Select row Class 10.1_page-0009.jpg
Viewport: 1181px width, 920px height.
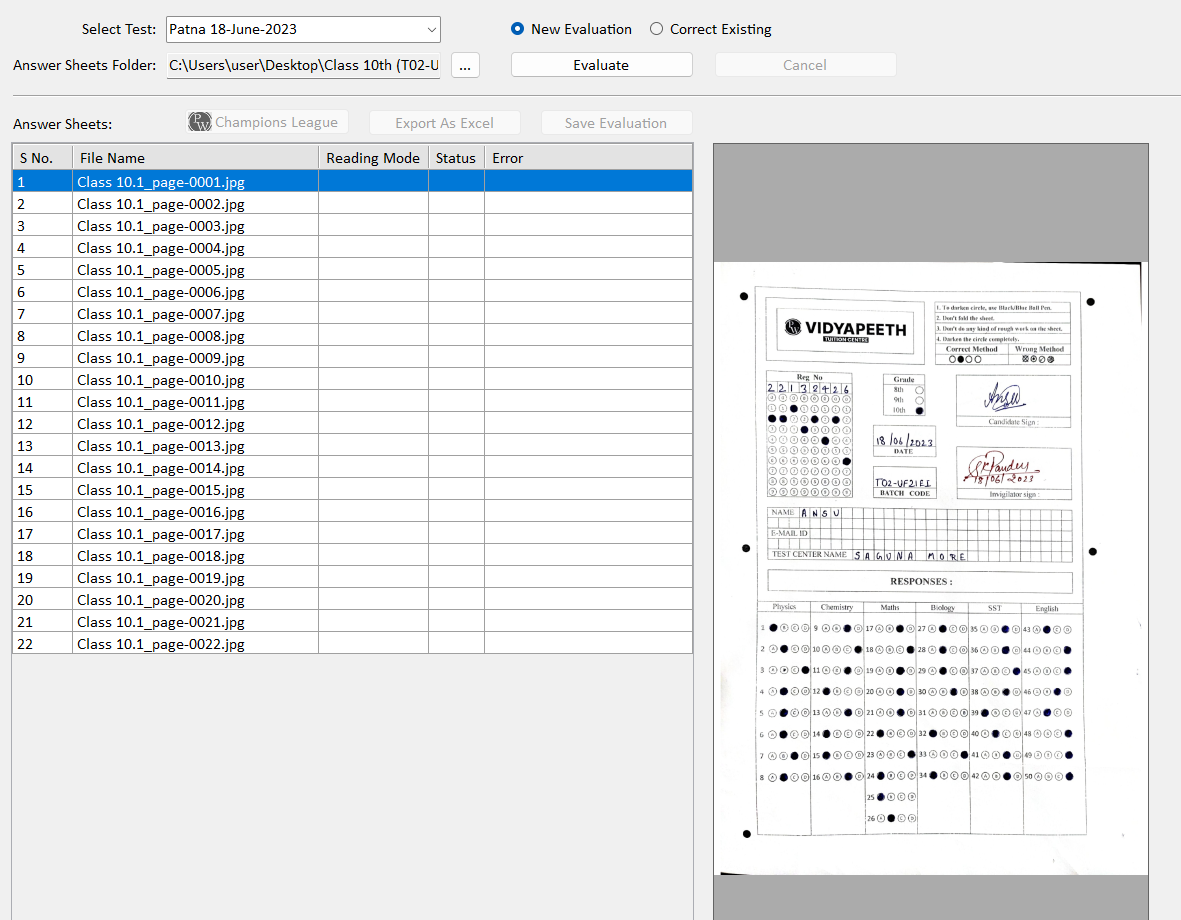tap(352, 357)
